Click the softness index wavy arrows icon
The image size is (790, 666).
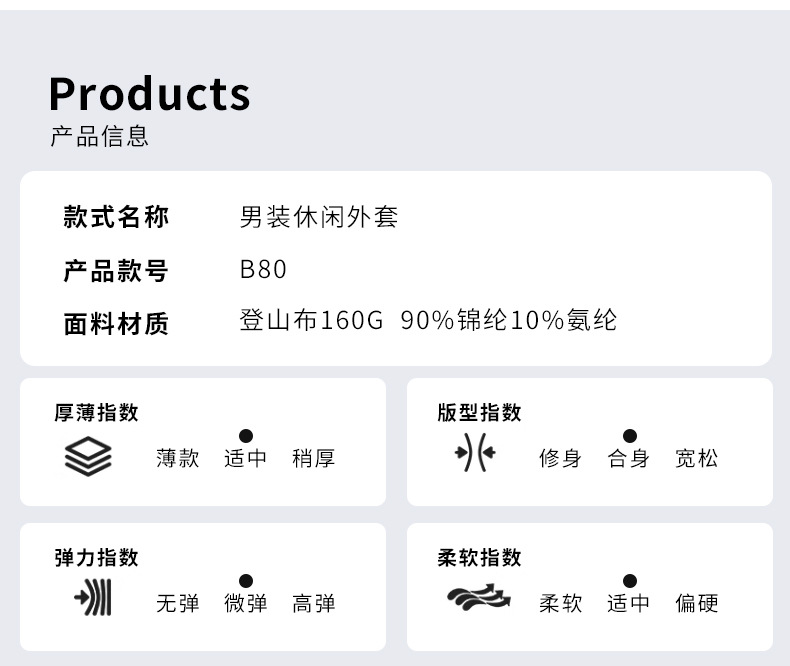[478, 598]
